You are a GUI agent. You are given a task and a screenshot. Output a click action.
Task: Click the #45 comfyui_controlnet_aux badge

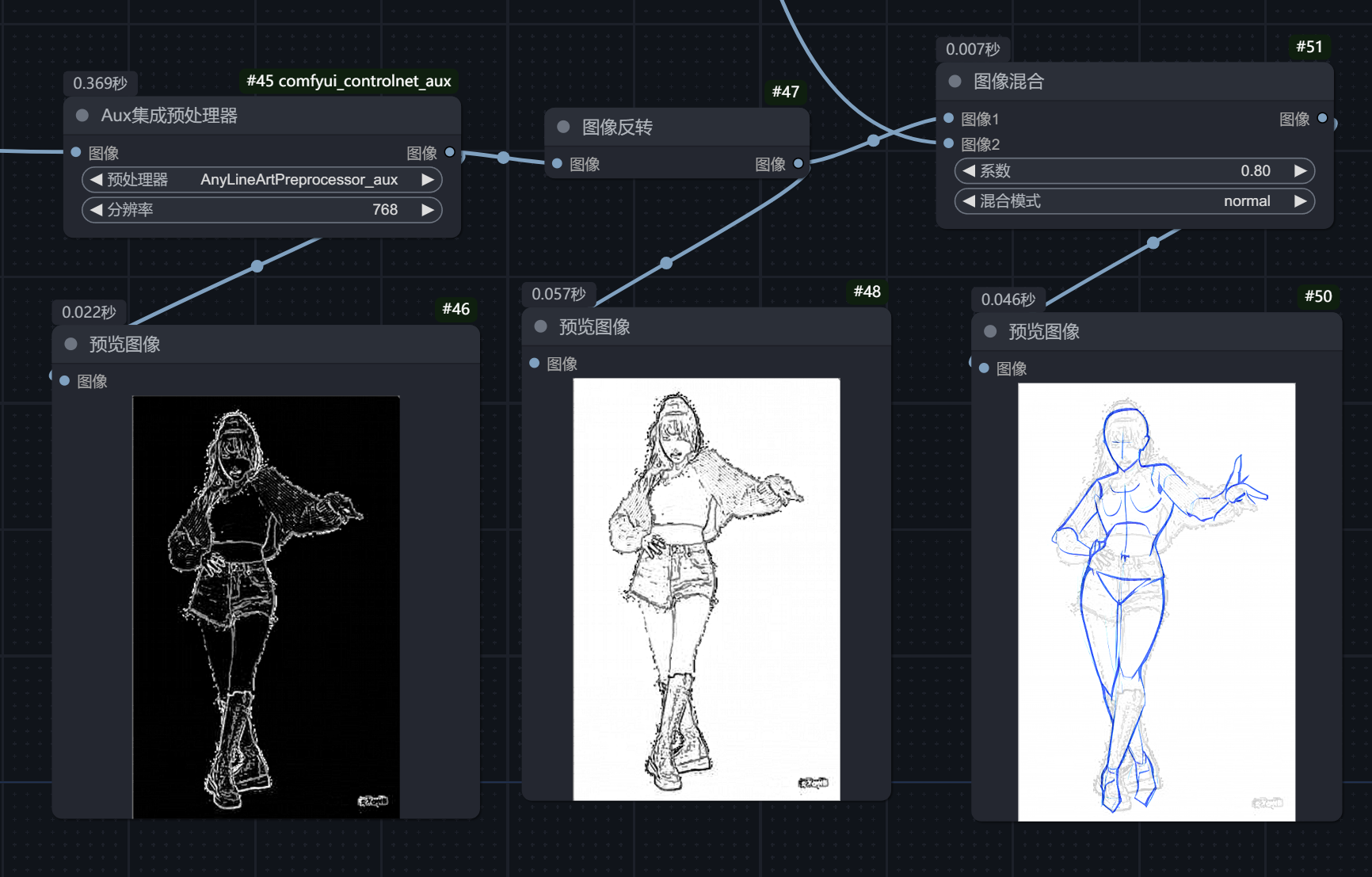point(349,81)
